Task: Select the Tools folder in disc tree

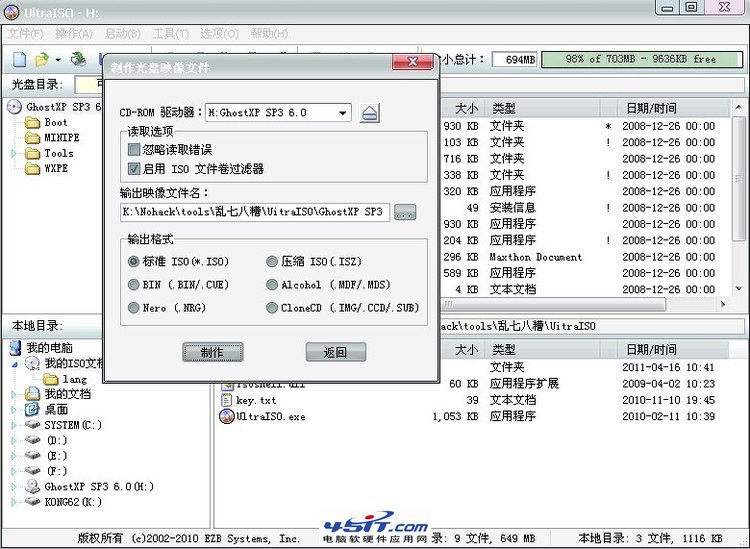Action: pyautogui.click(x=49, y=153)
